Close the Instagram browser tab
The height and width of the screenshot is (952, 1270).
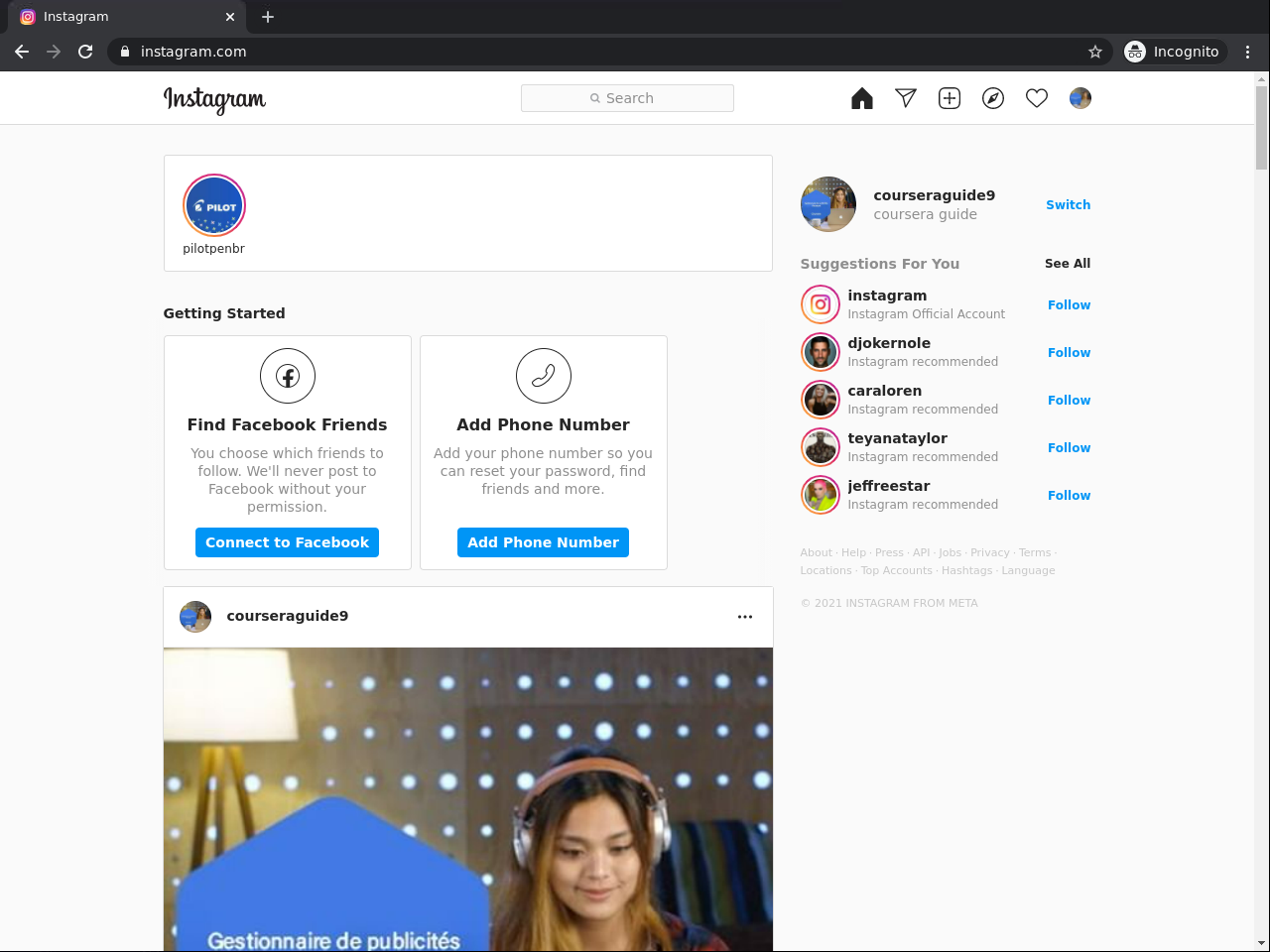click(x=230, y=17)
